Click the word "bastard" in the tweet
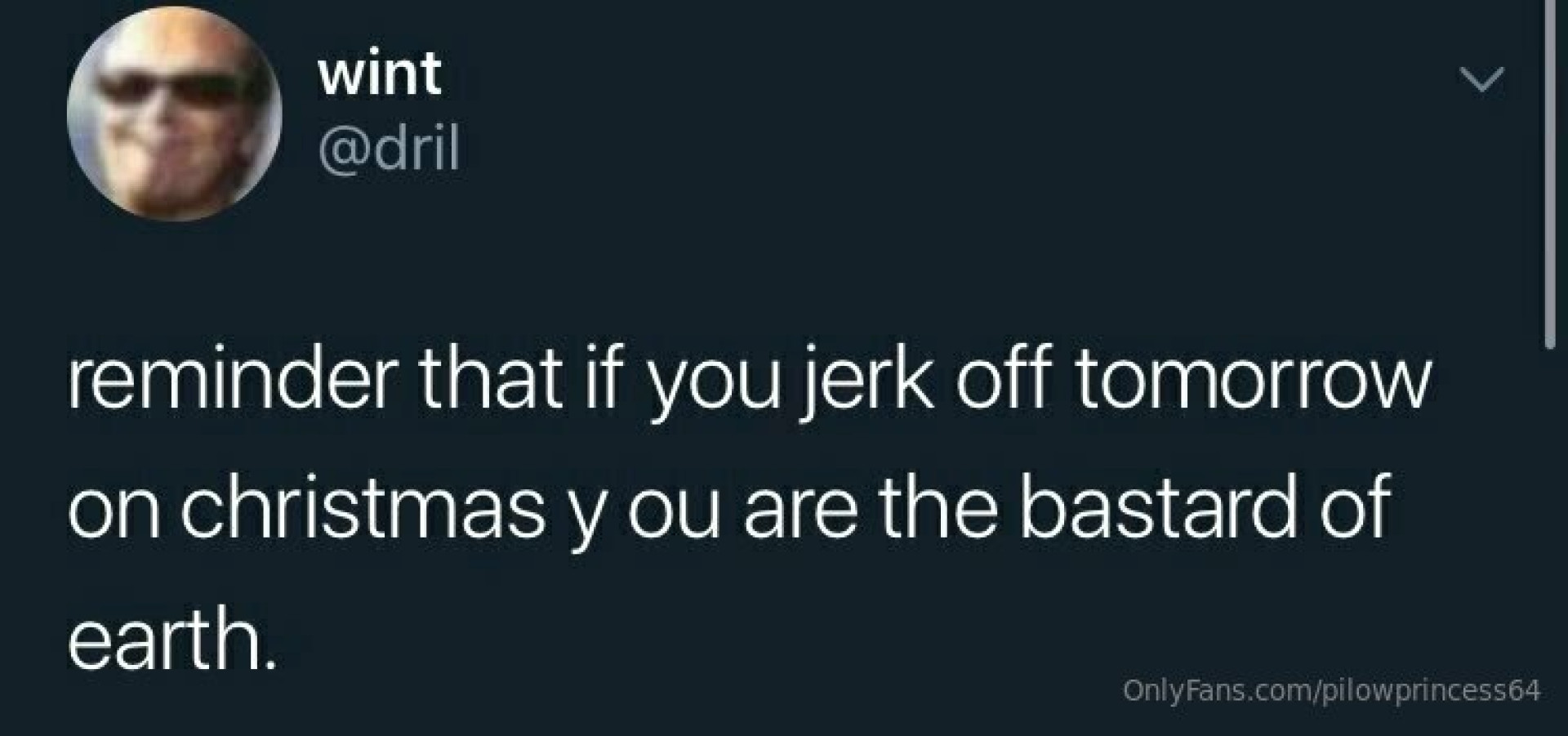 click(x=1158, y=508)
